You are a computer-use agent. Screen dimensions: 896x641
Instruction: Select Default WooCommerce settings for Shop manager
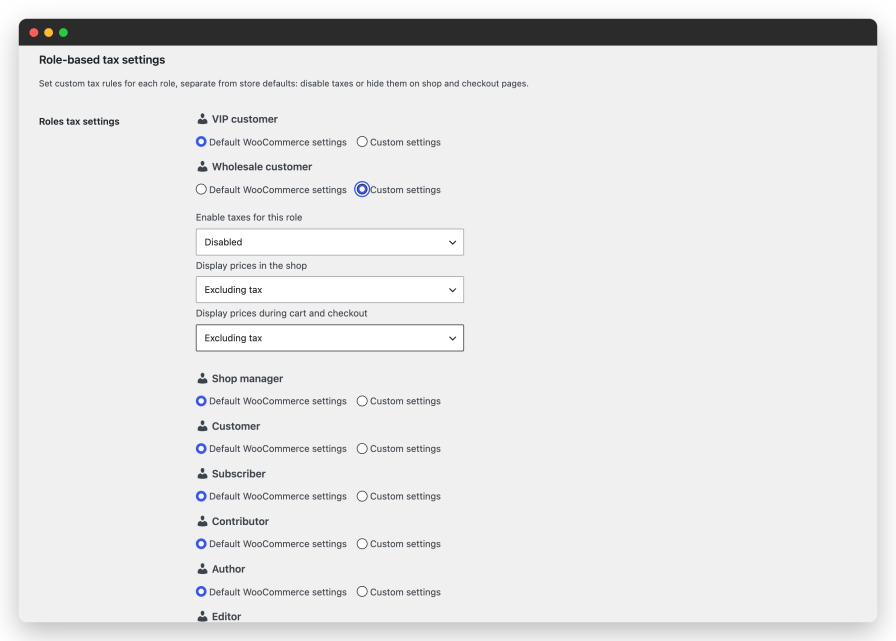coord(201,401)
